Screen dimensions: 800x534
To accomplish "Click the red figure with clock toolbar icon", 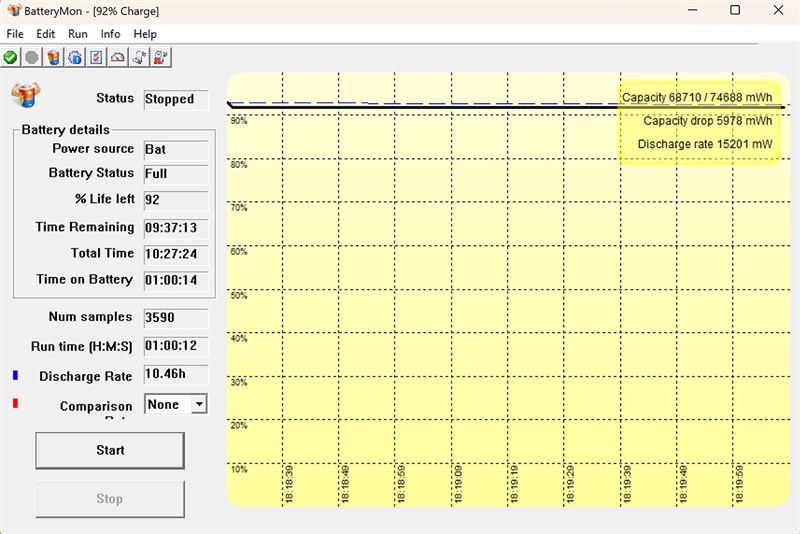I will click(x=161, y=57).
